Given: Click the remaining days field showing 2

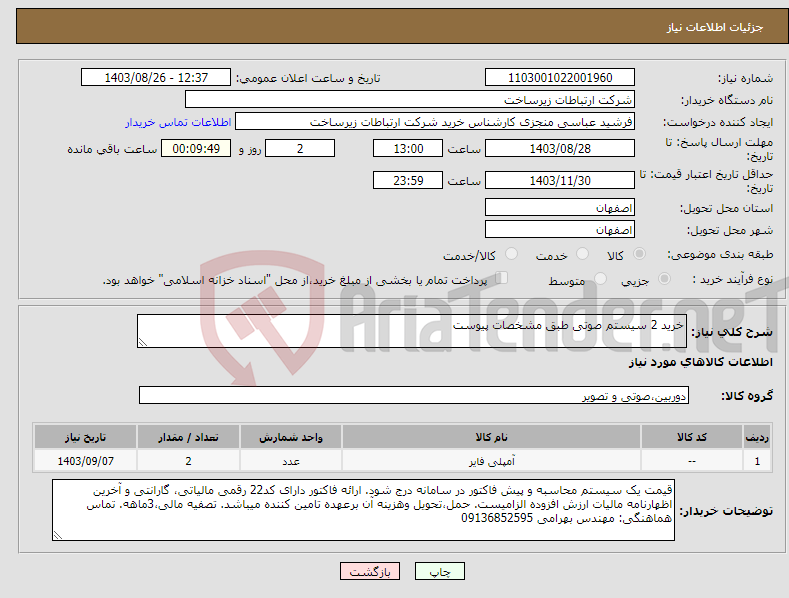Looking at the screenshot, I should point(300,148).
